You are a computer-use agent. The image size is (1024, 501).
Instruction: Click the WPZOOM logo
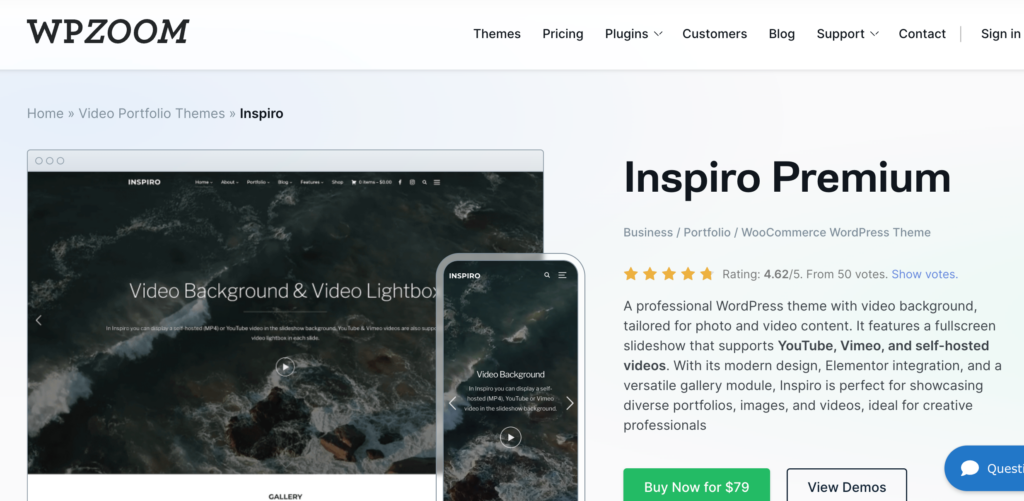(x=108, y=32)
